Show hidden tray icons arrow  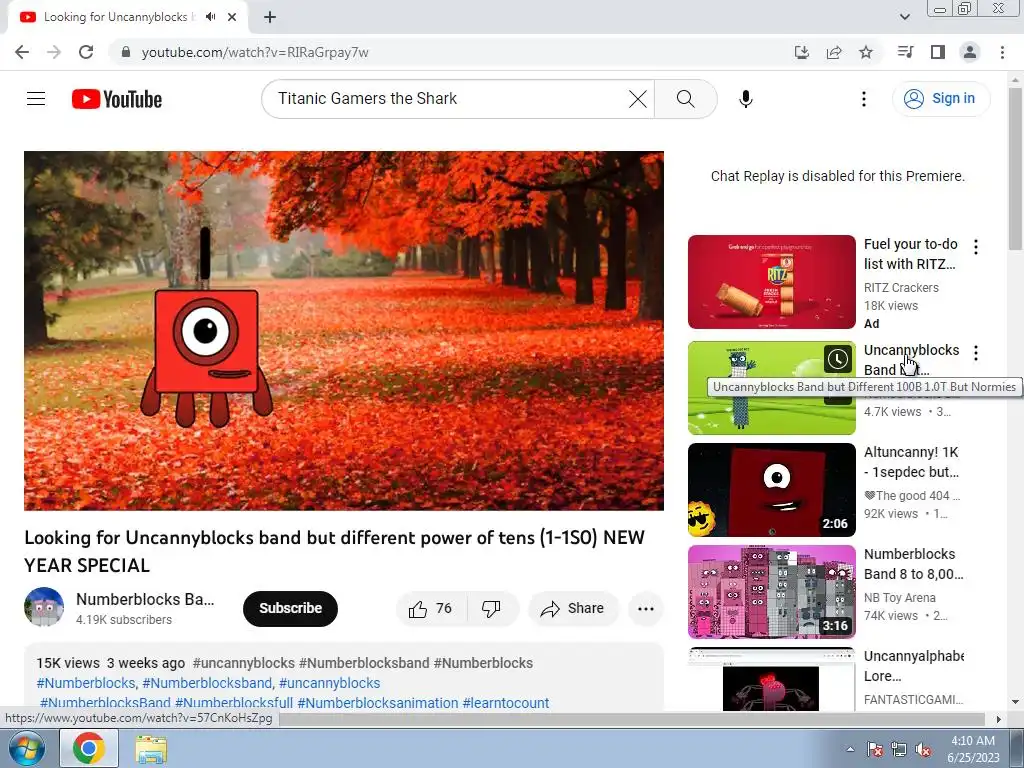tap(850, 749)
